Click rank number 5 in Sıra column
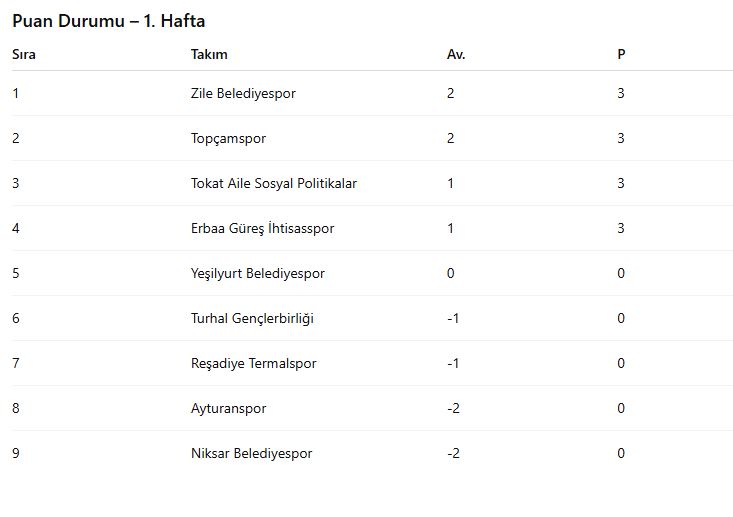 (x=16, y=273)
